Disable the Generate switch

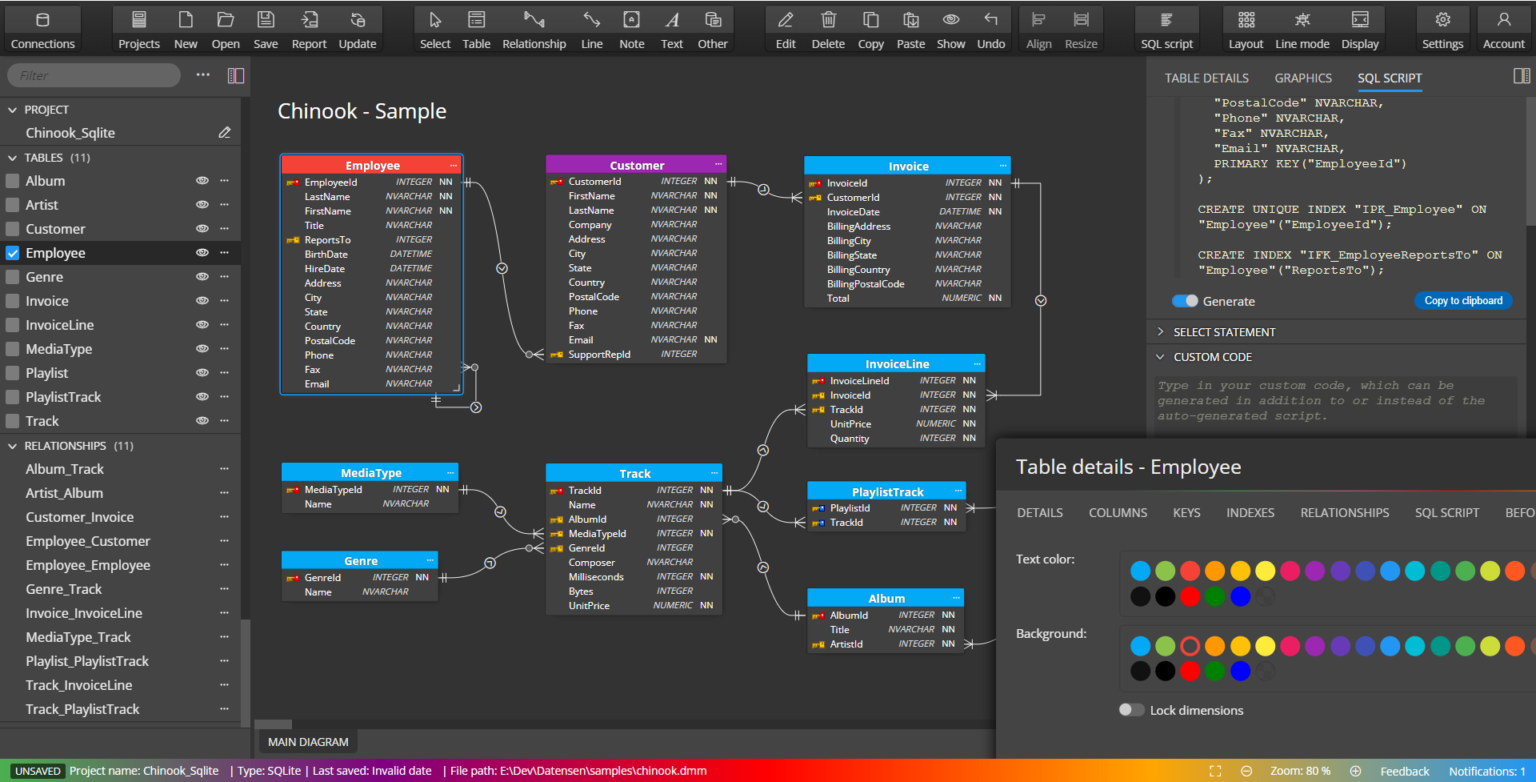click(x=1184, y=300)
